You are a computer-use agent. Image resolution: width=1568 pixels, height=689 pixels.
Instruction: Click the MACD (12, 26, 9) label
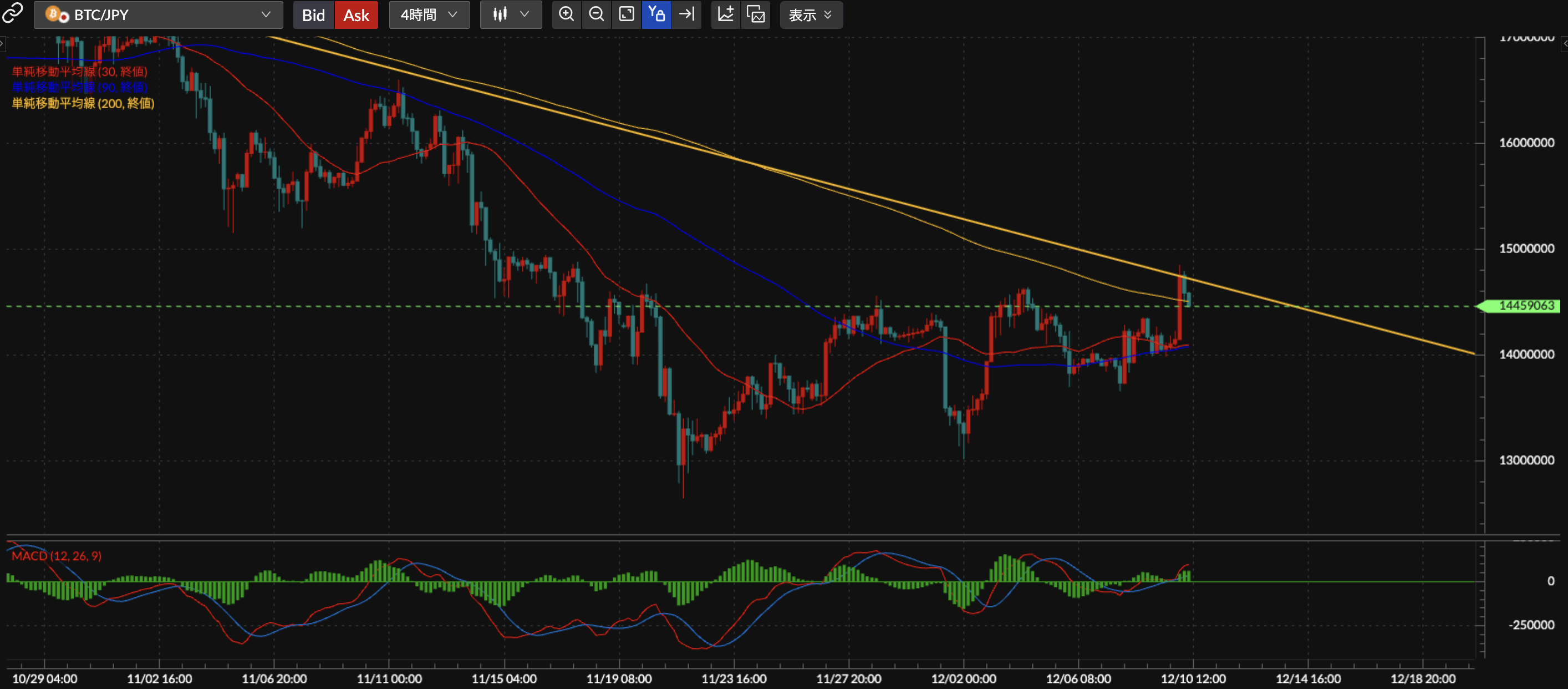click(57, 556)
